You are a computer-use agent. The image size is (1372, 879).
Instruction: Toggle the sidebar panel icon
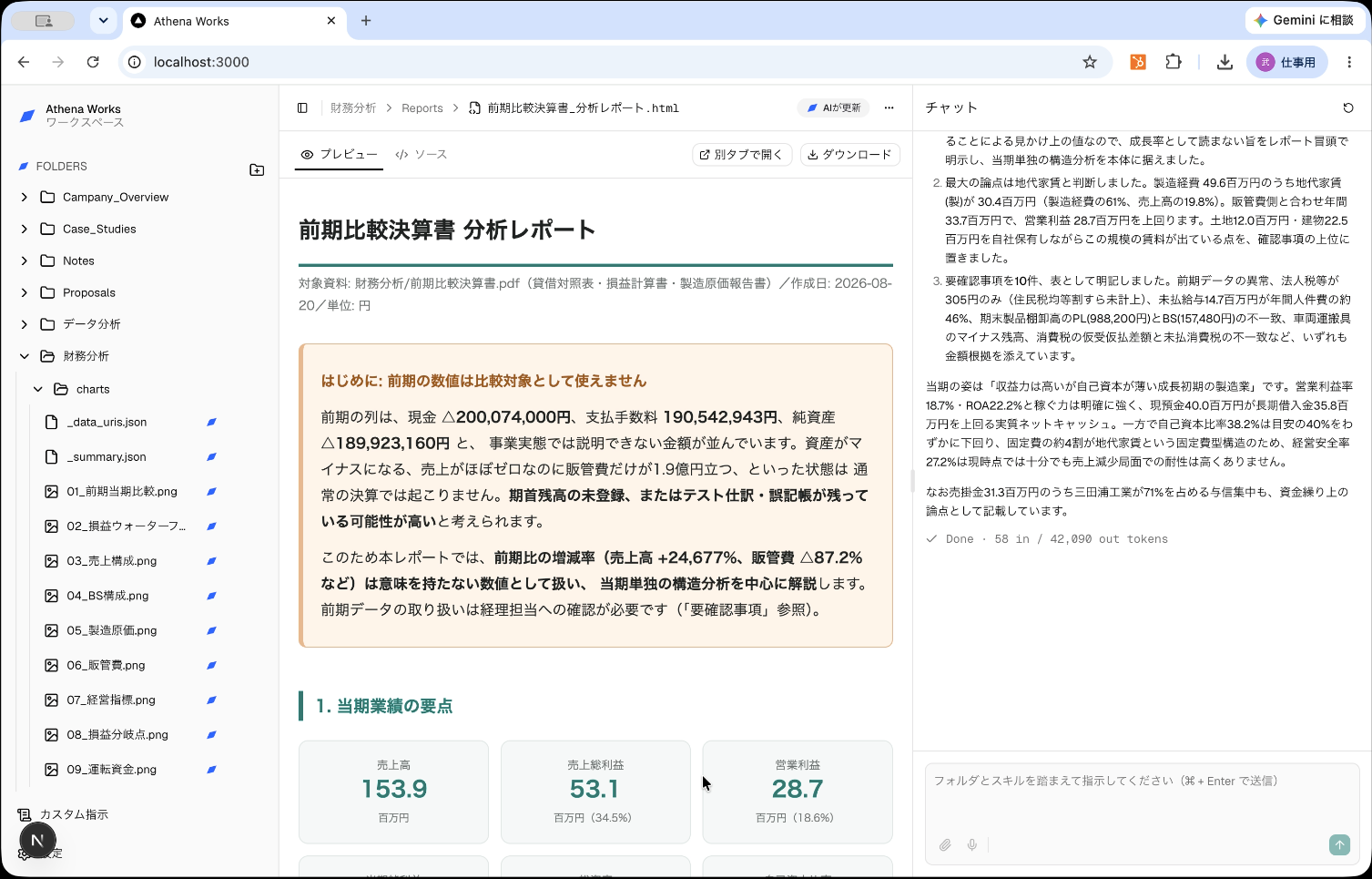tap(302, 107)
